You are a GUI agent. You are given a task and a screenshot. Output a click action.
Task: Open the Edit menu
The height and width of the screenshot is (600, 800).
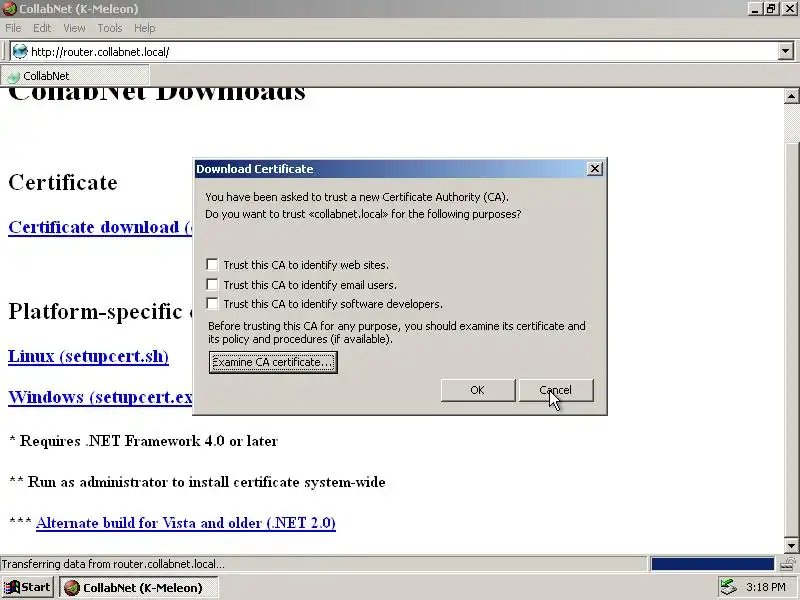pyautogui.click(x=42, y=28)
